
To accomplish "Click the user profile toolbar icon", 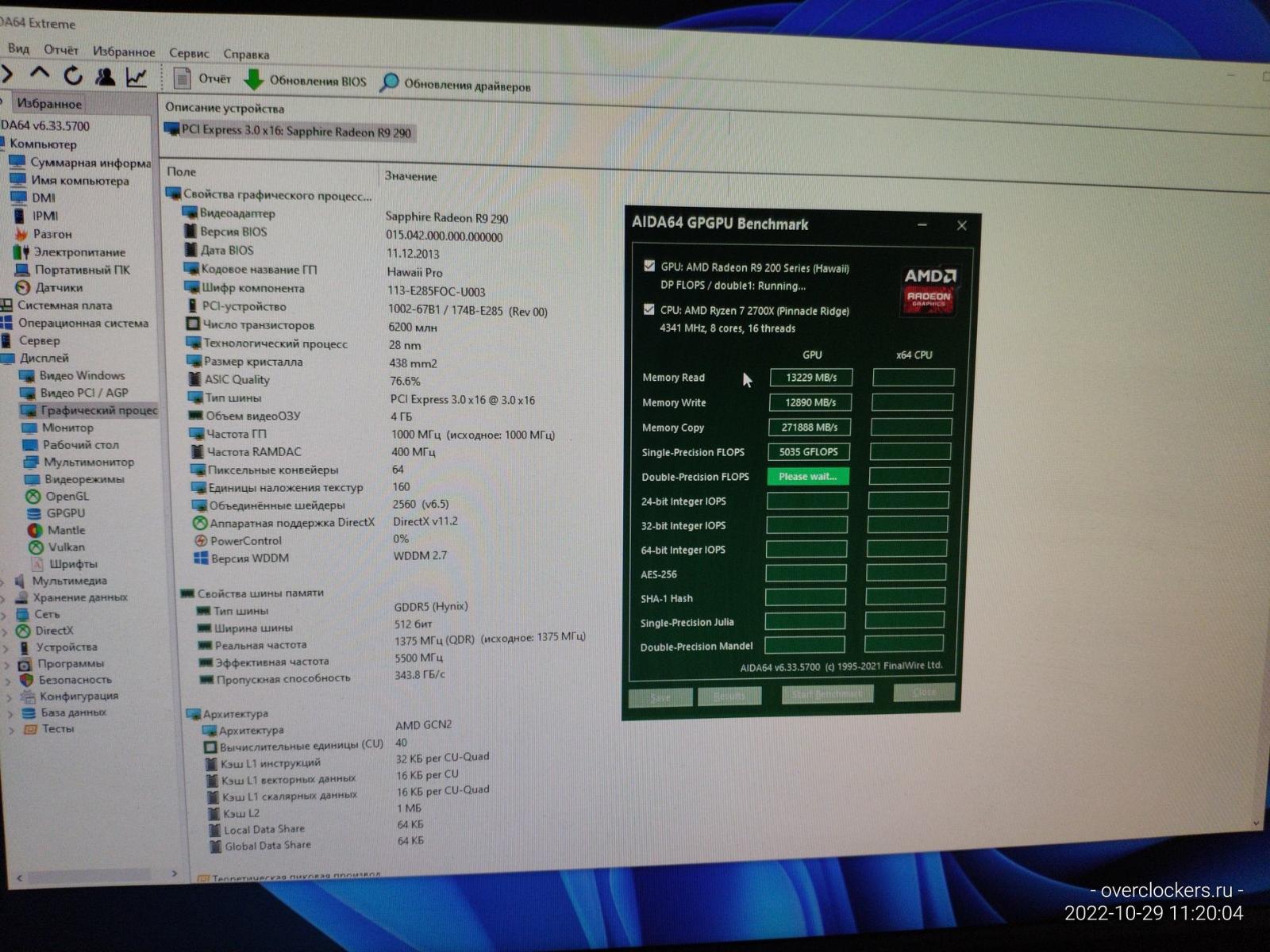I will click(104, 76).
